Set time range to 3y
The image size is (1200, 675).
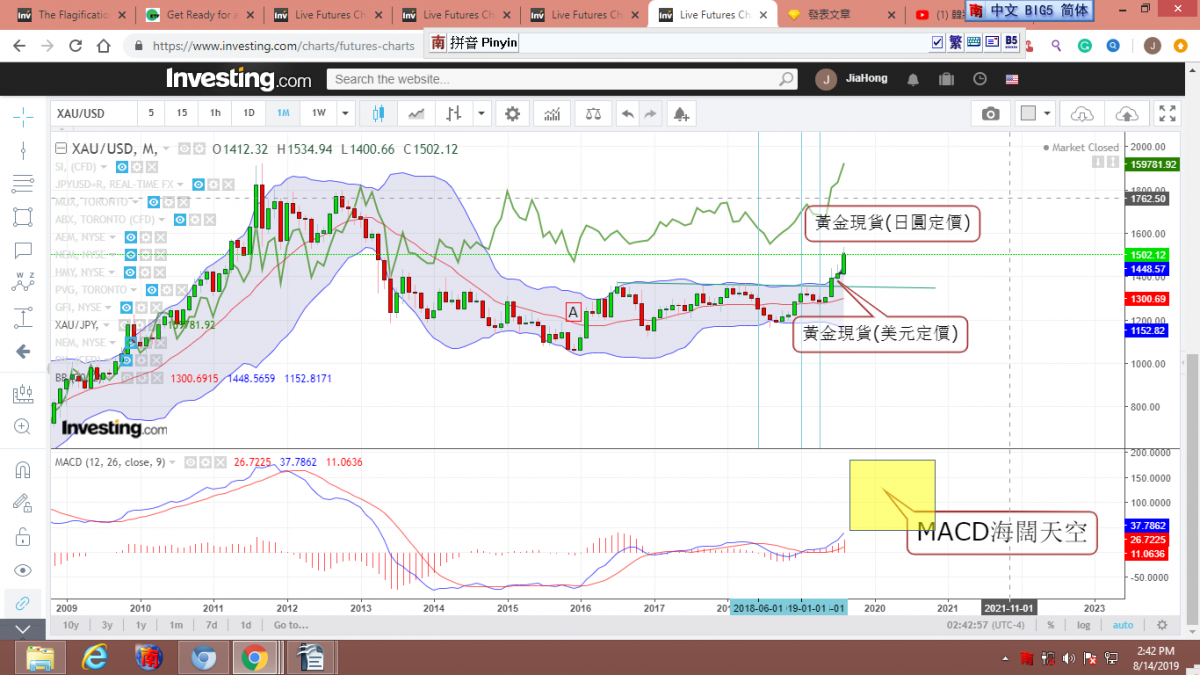point(107,625)
